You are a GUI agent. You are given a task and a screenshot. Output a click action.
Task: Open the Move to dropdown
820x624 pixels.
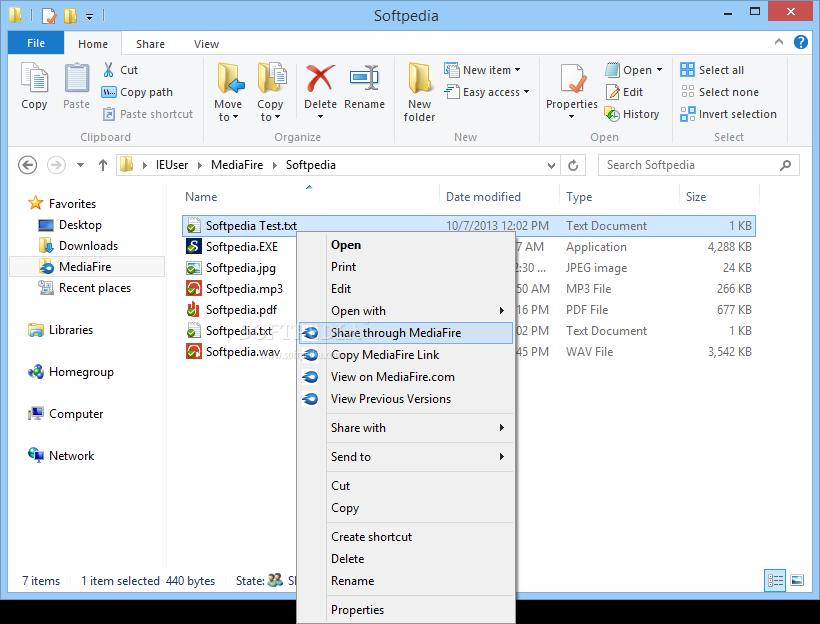pos(229,110)
